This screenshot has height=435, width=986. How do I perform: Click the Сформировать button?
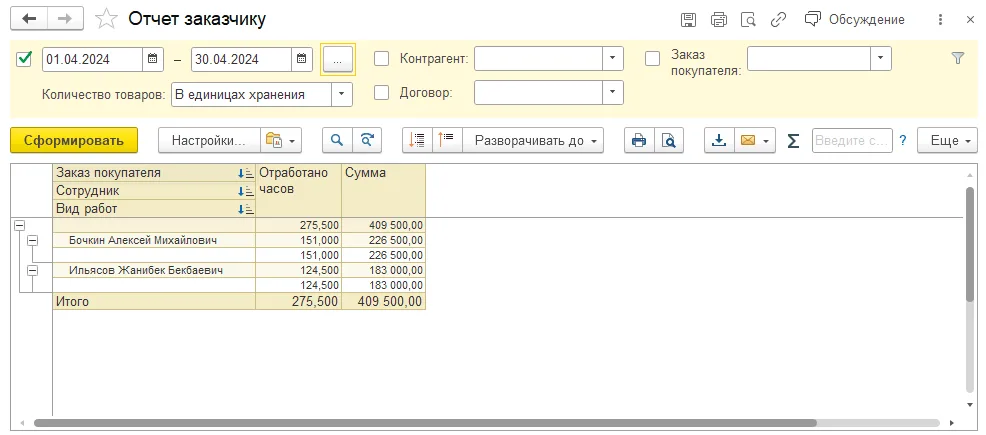click(74, 140)
